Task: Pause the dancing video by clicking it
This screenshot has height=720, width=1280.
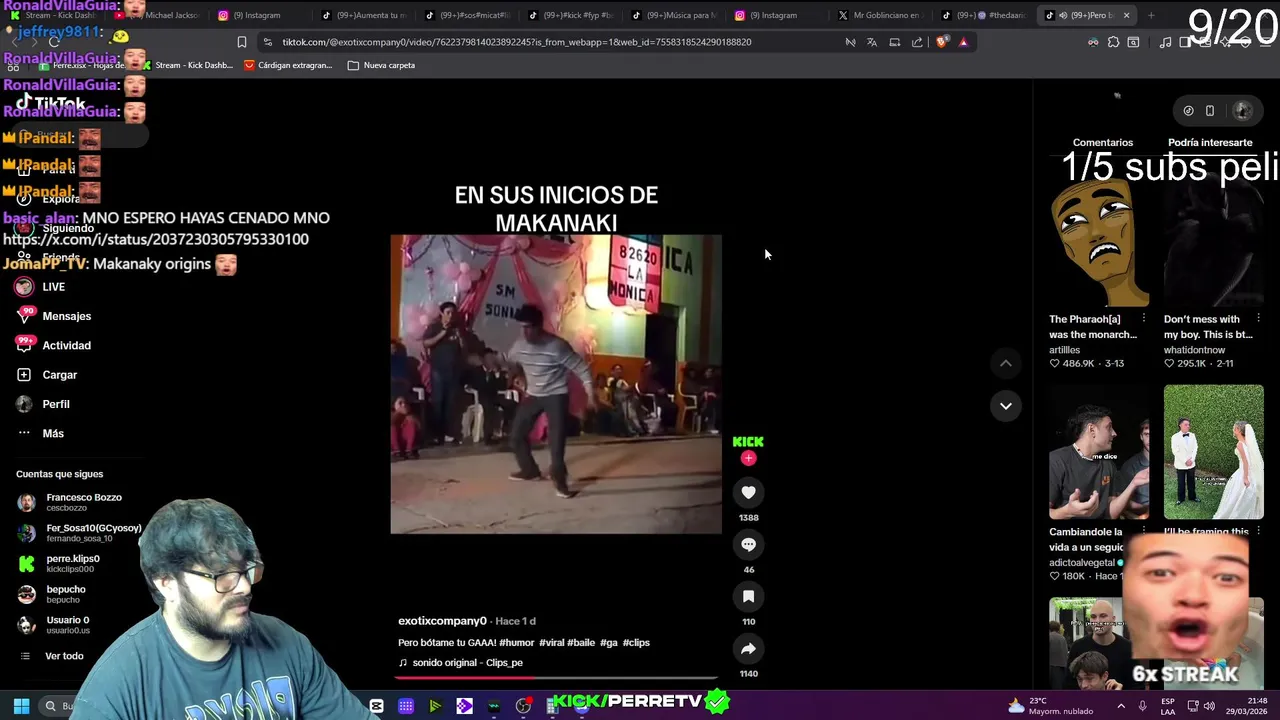Action: (556, 384)
